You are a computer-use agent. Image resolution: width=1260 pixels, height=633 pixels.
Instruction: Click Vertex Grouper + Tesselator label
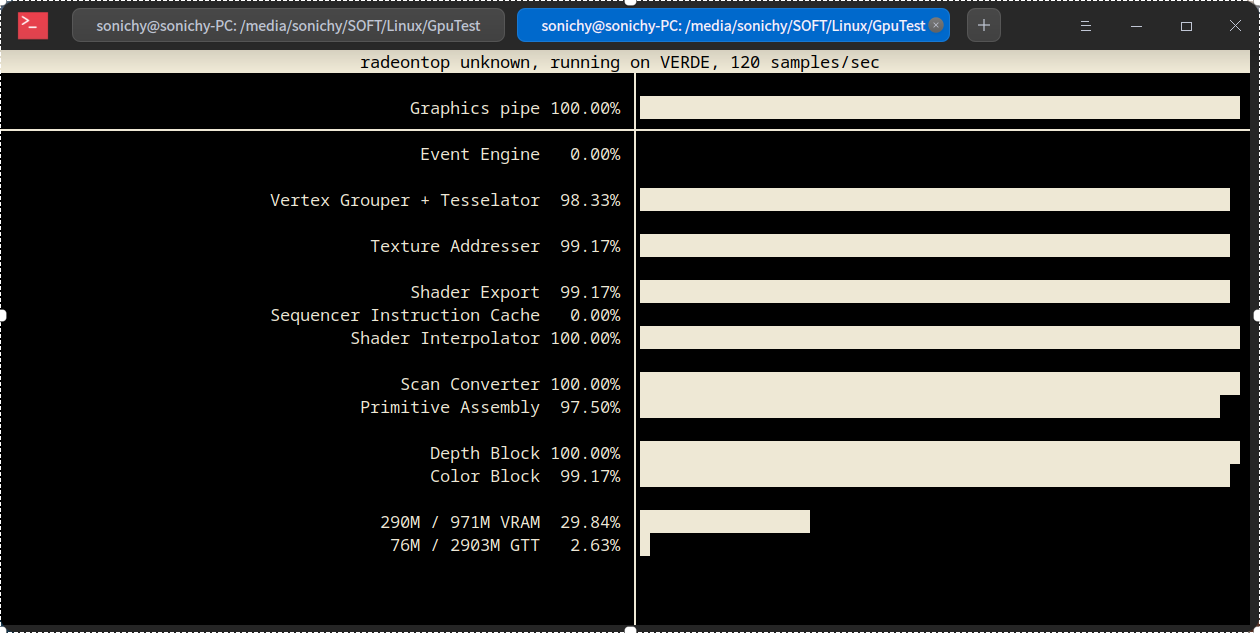pos(405,200)
